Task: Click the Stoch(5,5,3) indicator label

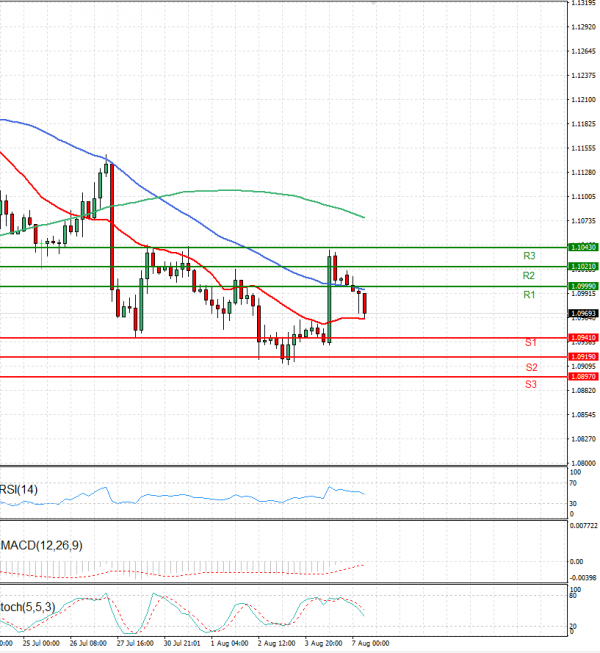Action: pyautogui.click(x=27, y=607)
